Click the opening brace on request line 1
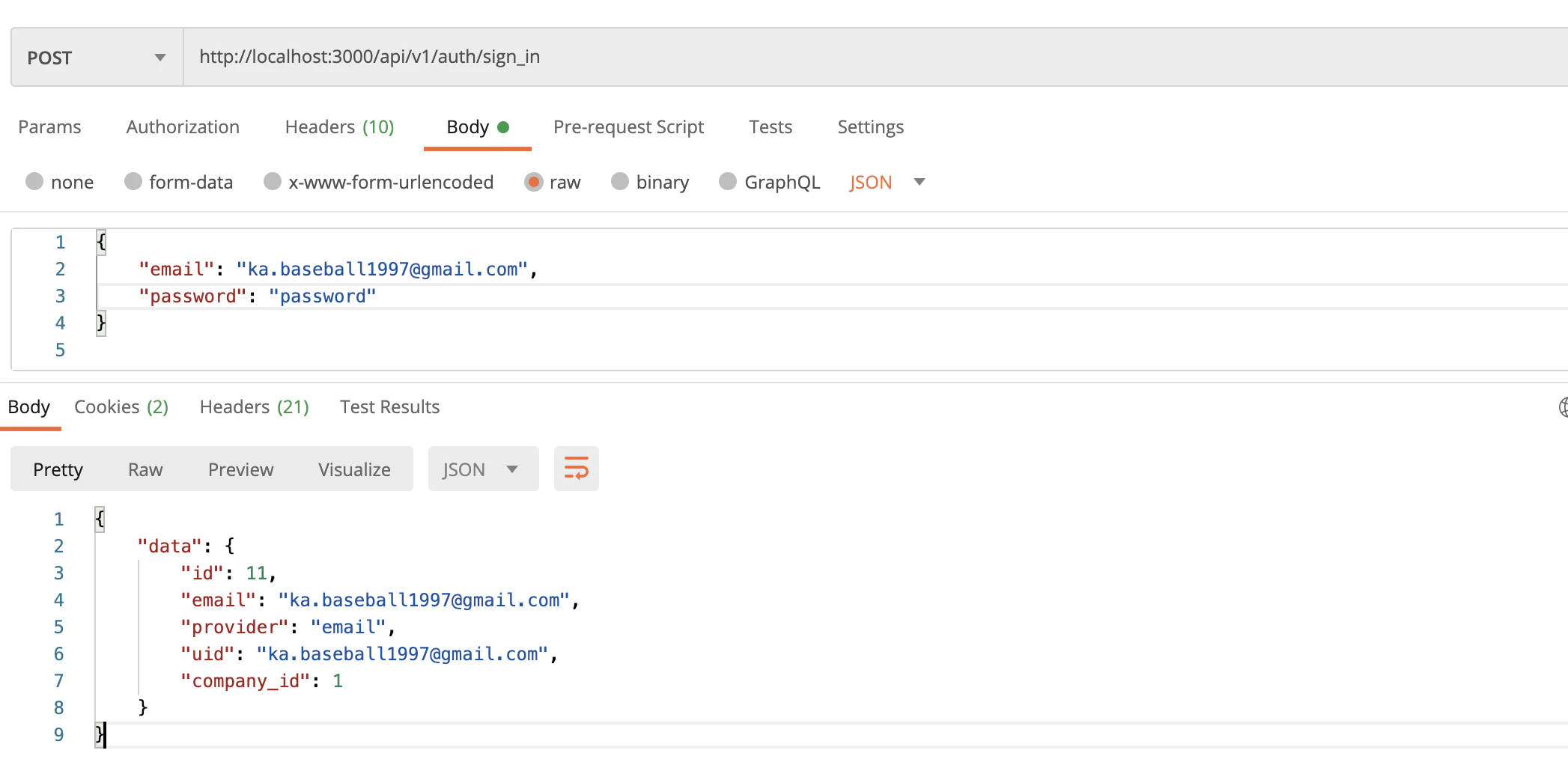Viewport: 1568px width, 783px height. (101, 242)
